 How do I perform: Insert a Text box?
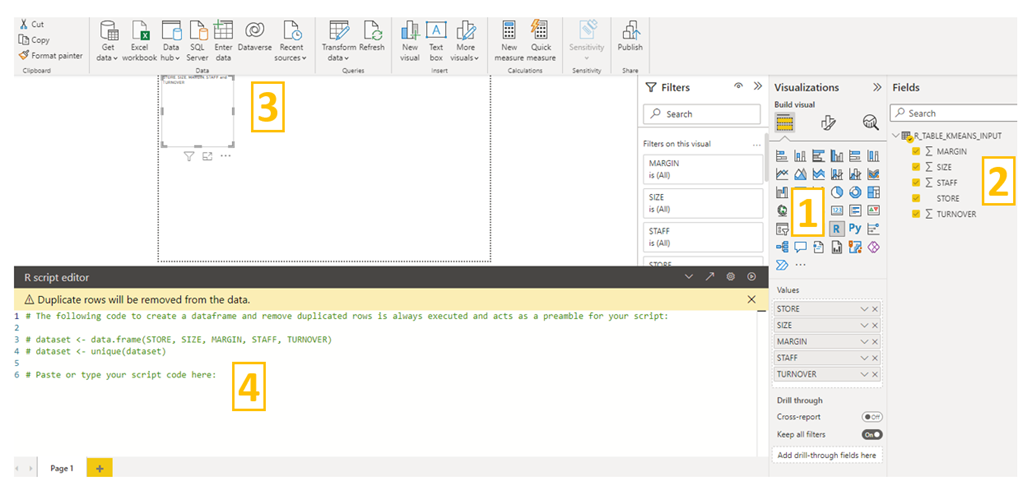coord(436,40)
